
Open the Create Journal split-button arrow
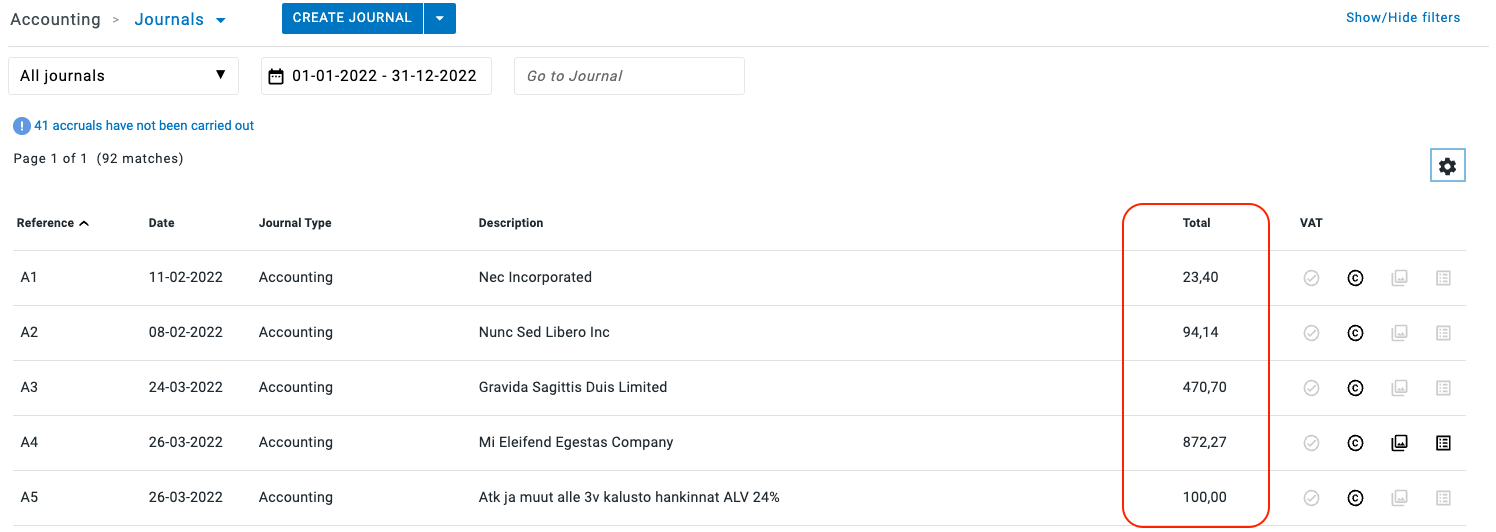pos(440,18)
